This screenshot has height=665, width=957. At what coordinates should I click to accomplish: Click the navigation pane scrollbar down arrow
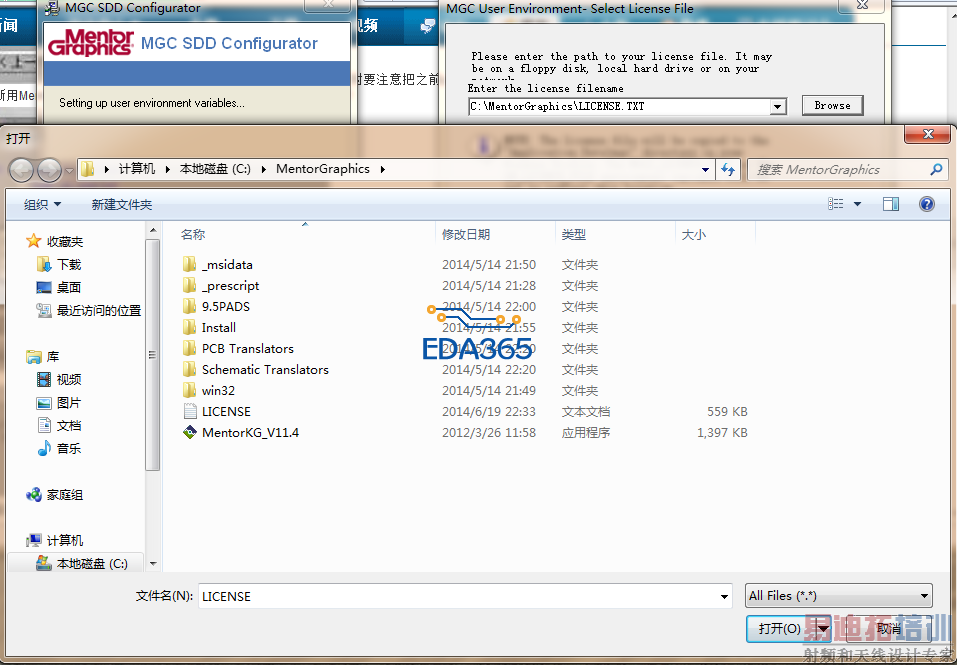click(153, 564)
